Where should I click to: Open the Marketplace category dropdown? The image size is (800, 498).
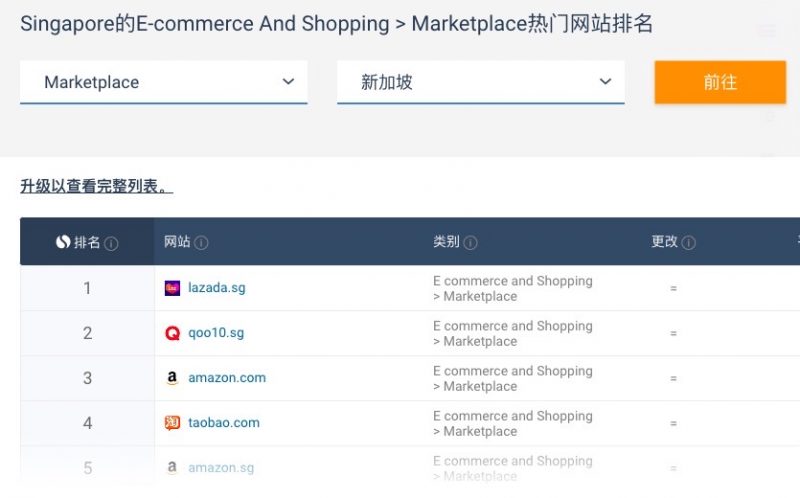point(163,82)
